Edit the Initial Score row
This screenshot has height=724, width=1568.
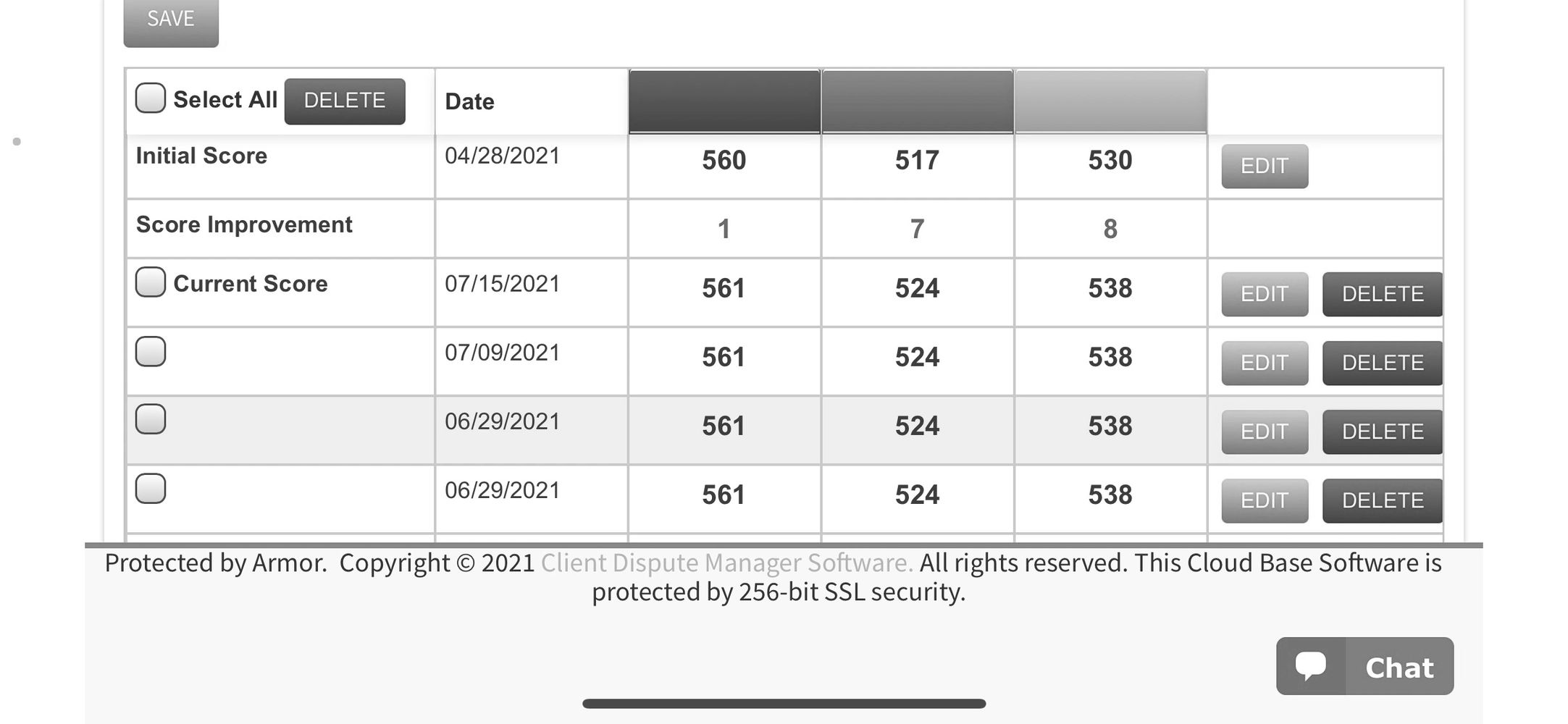click(1265, 166)
